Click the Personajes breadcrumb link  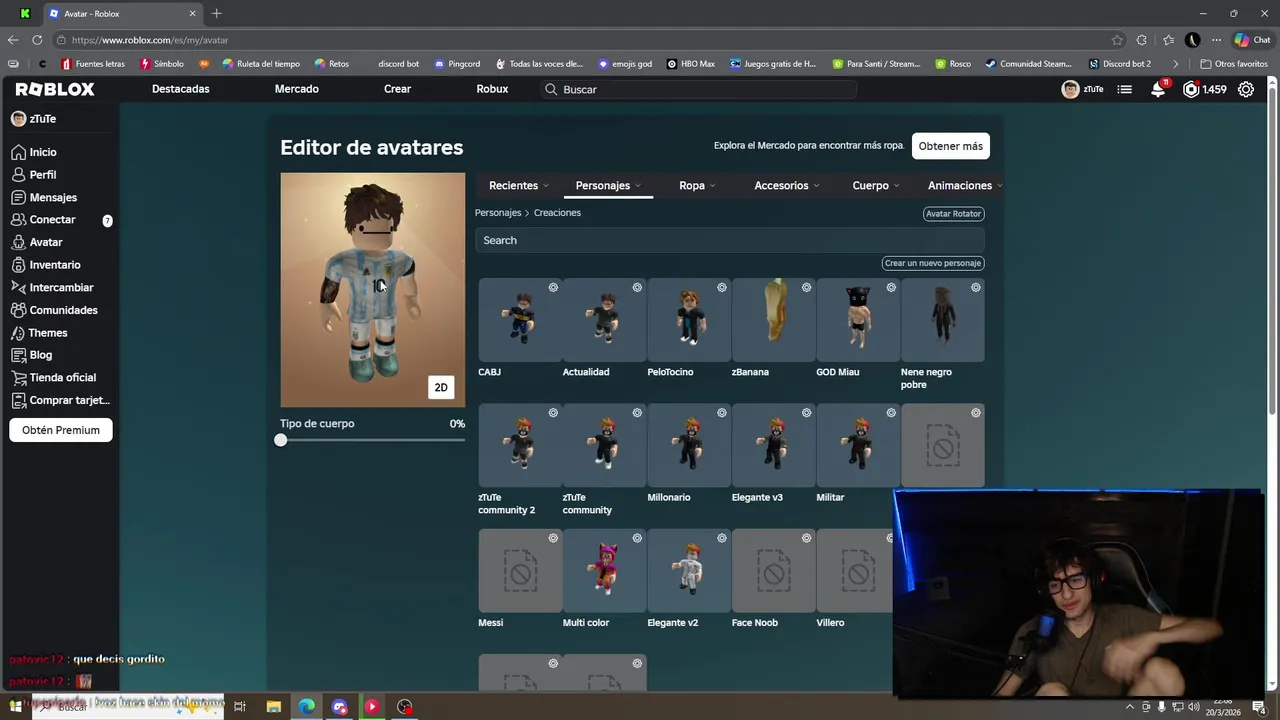pyautogui.click(x=498, y=213)
